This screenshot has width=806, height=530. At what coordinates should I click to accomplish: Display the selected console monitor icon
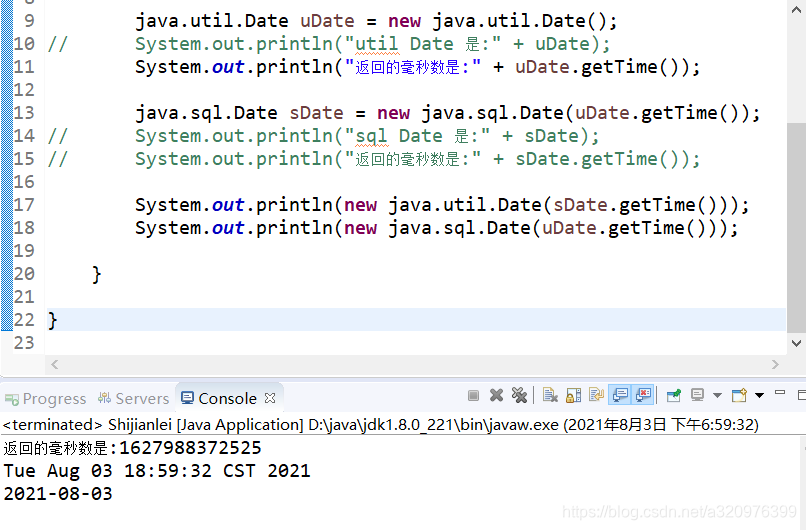[698, 395]
